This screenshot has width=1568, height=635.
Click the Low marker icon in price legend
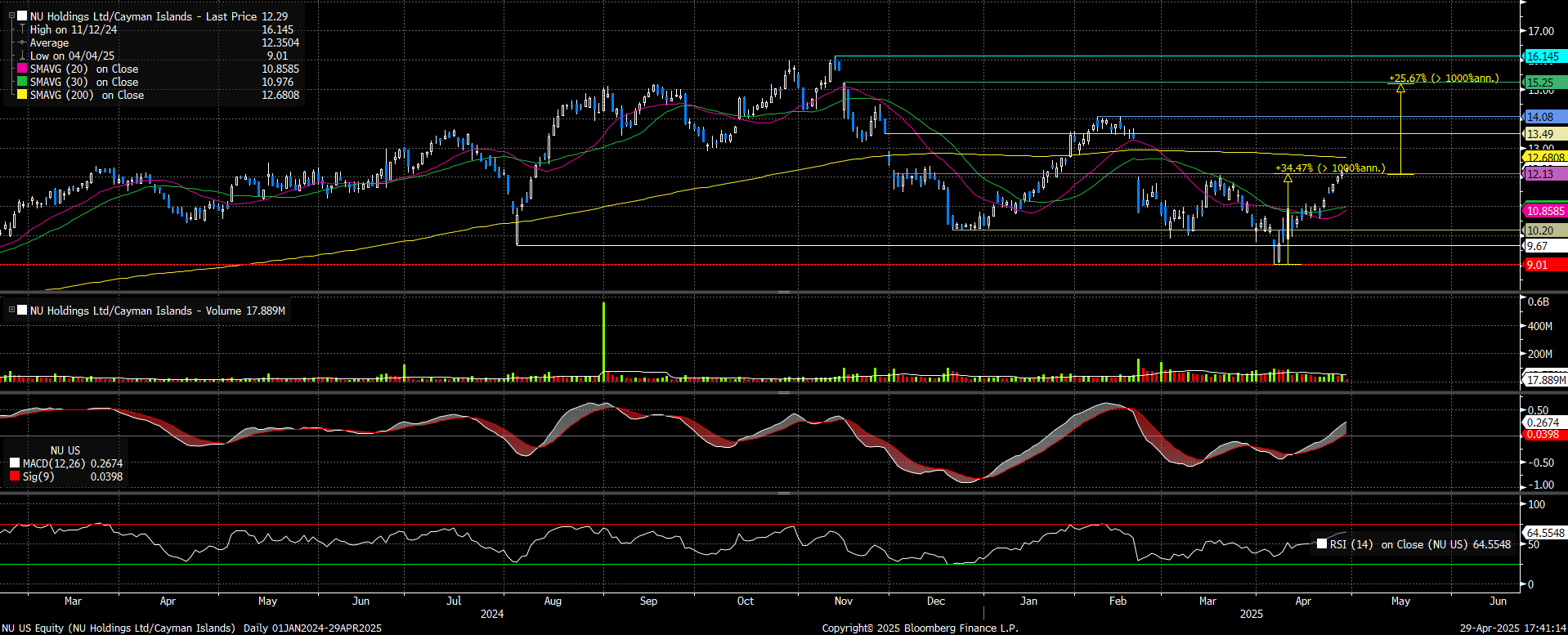point(22,56)
